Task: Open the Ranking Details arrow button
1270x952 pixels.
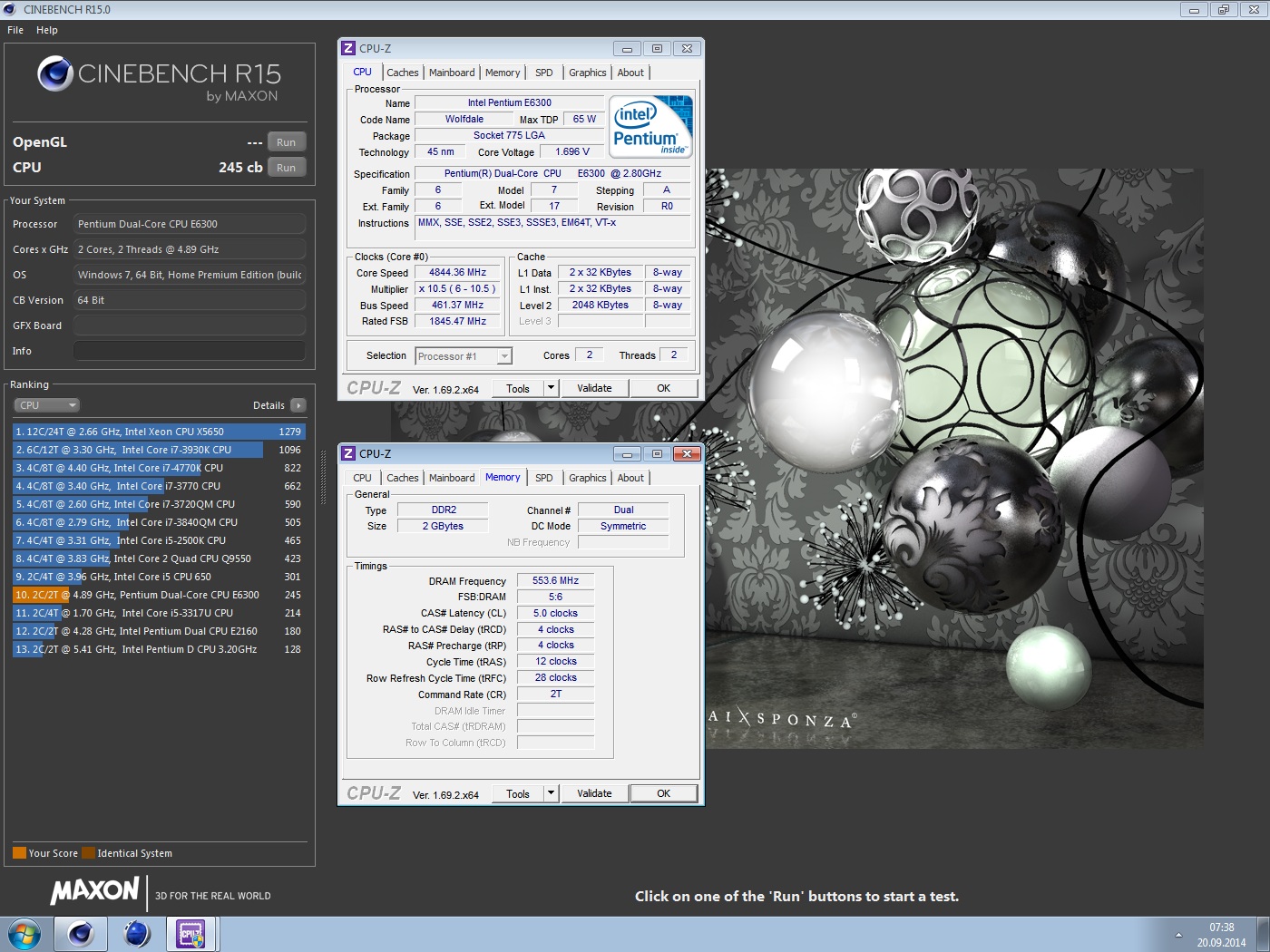Action: coord(298,405)
